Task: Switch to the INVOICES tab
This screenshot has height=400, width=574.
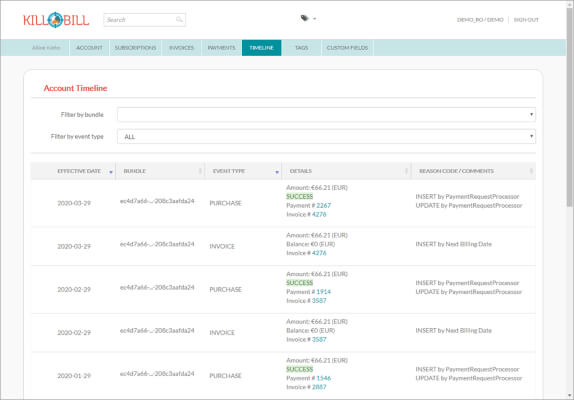Action: 182,48
